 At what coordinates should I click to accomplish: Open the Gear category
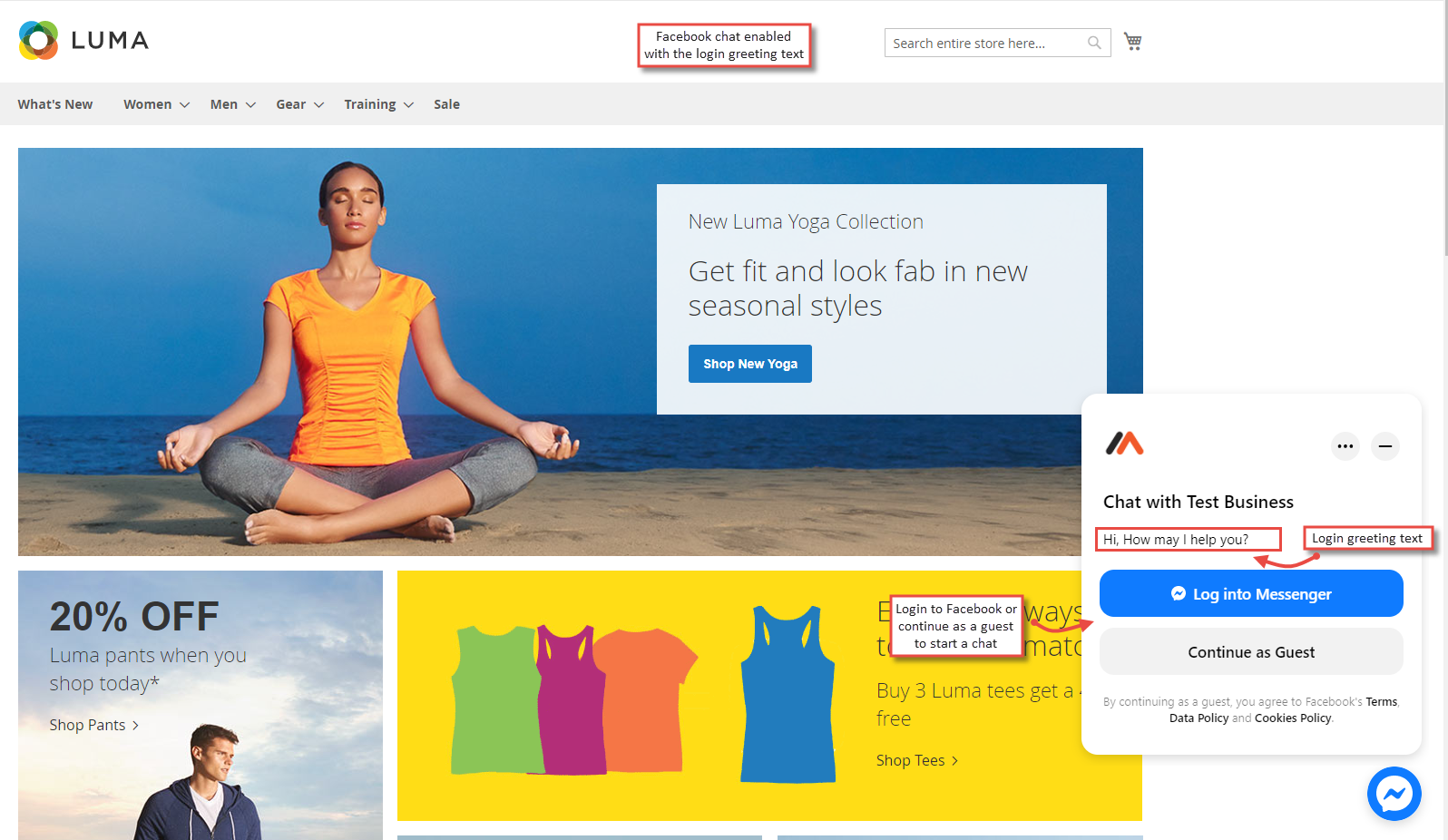click(x=291, y=104)
